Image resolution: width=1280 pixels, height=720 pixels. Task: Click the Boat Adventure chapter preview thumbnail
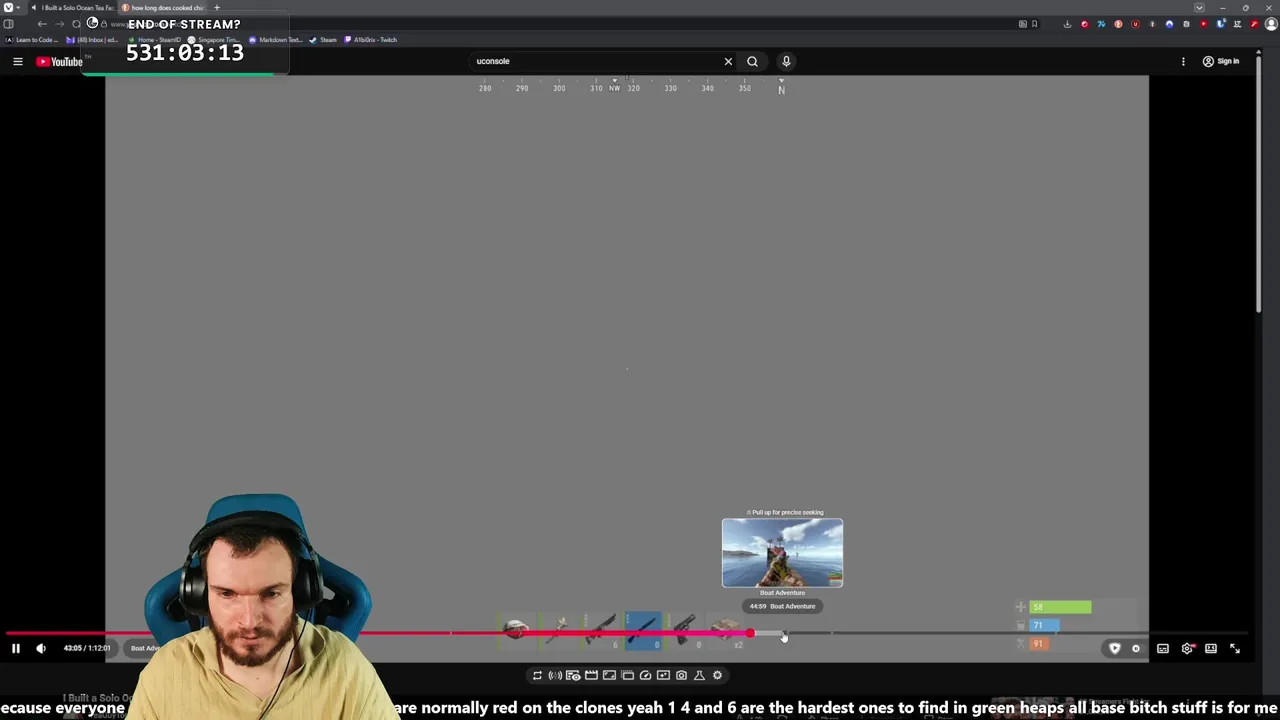[x=782, y=553]
